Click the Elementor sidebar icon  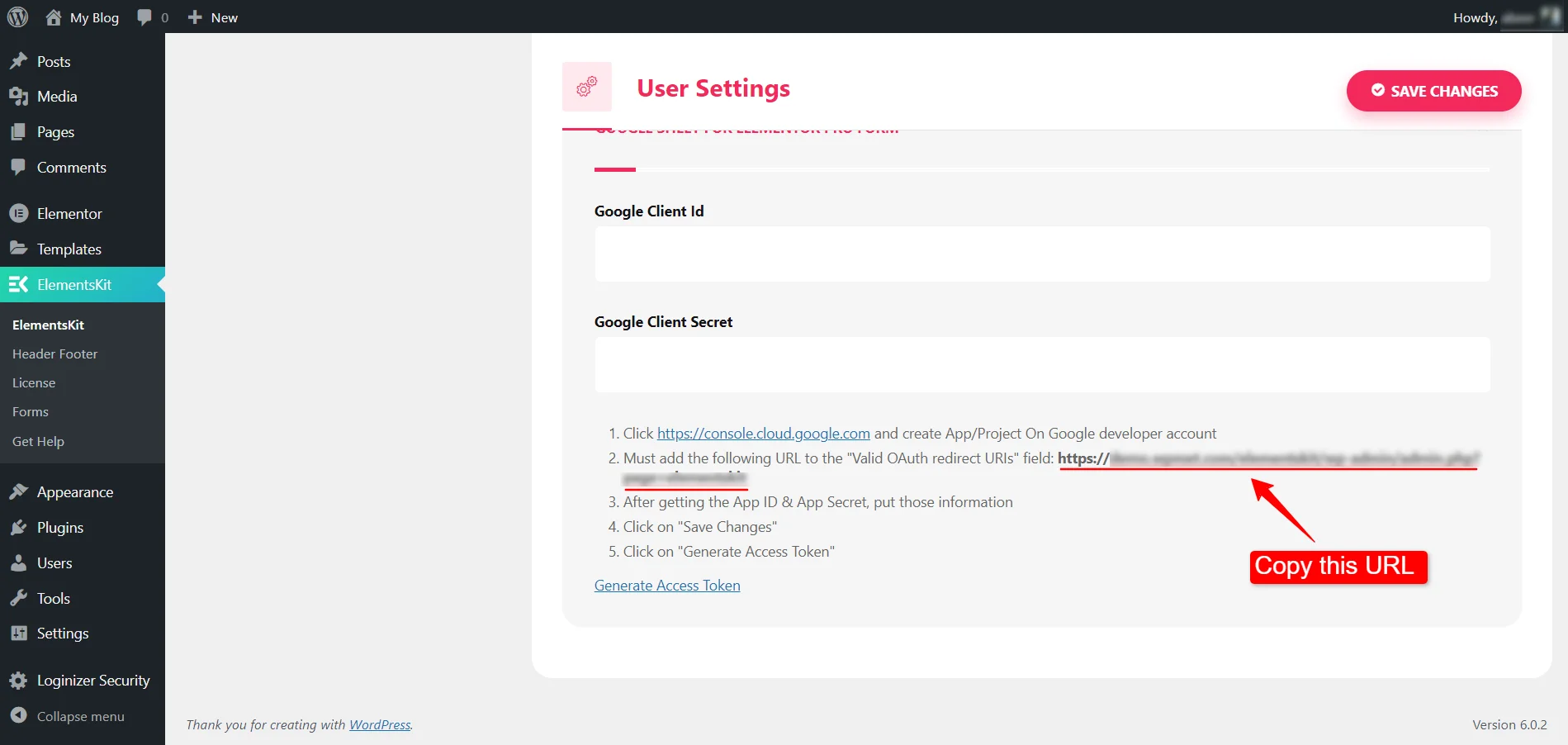pos(18,213)
